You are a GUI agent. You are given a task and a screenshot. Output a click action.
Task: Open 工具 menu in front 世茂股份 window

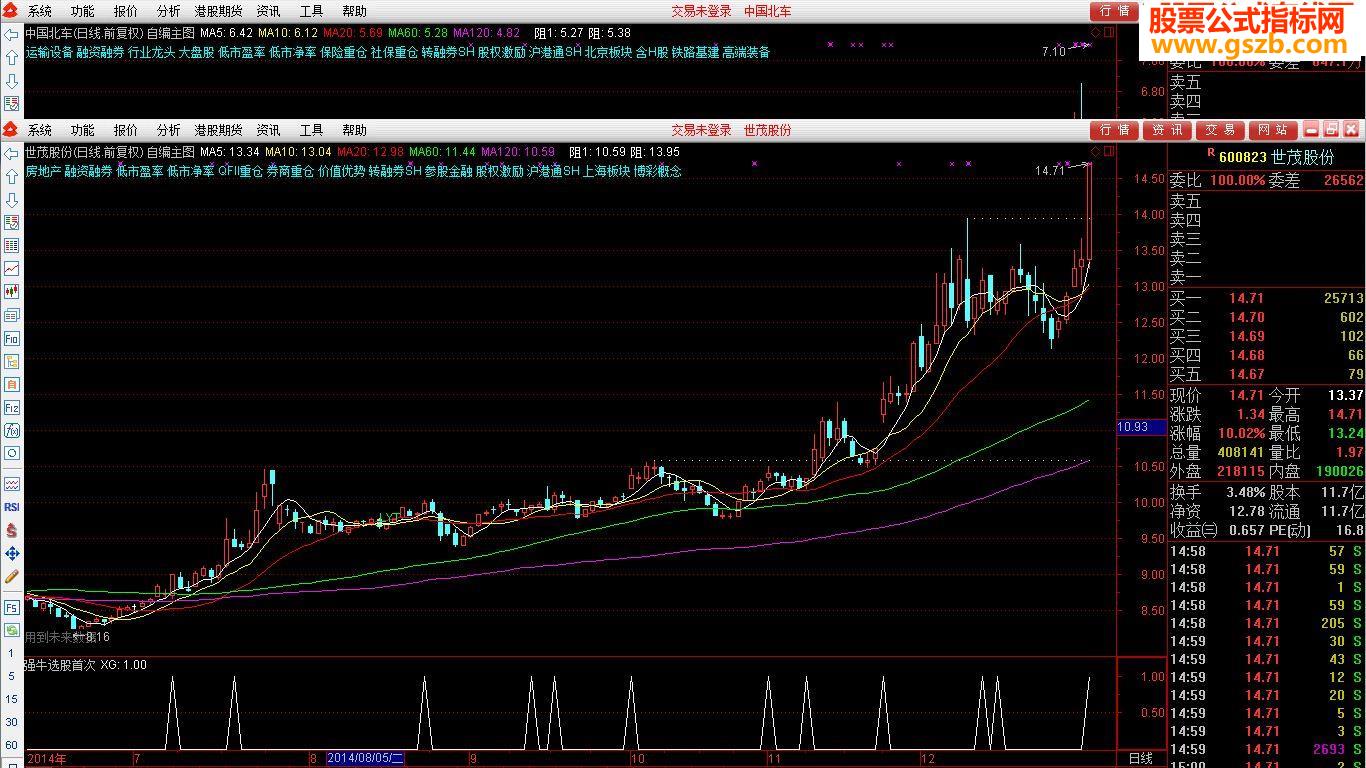312,130
